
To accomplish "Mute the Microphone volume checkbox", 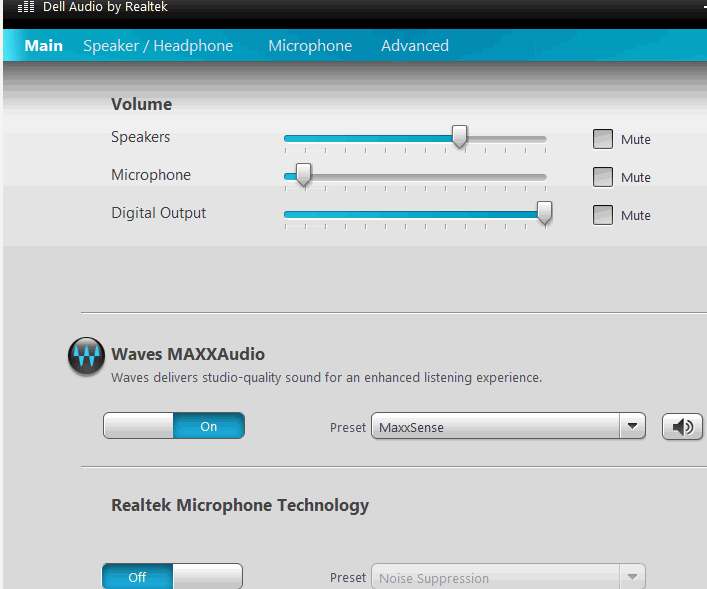I will [x=603, y=177].
